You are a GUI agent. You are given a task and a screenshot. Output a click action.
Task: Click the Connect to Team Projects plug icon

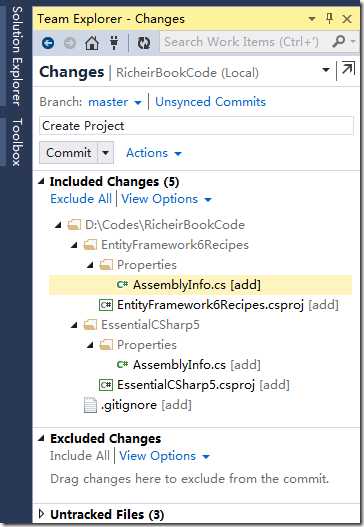pyautogui.click(x=114, y=42)
